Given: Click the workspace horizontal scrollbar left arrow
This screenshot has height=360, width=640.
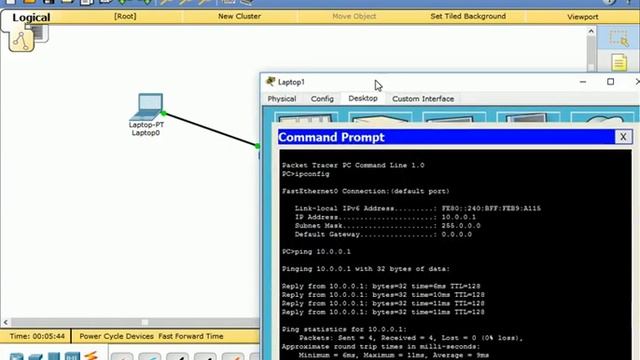Looking at the screenshot, I should tap(5, 322).
